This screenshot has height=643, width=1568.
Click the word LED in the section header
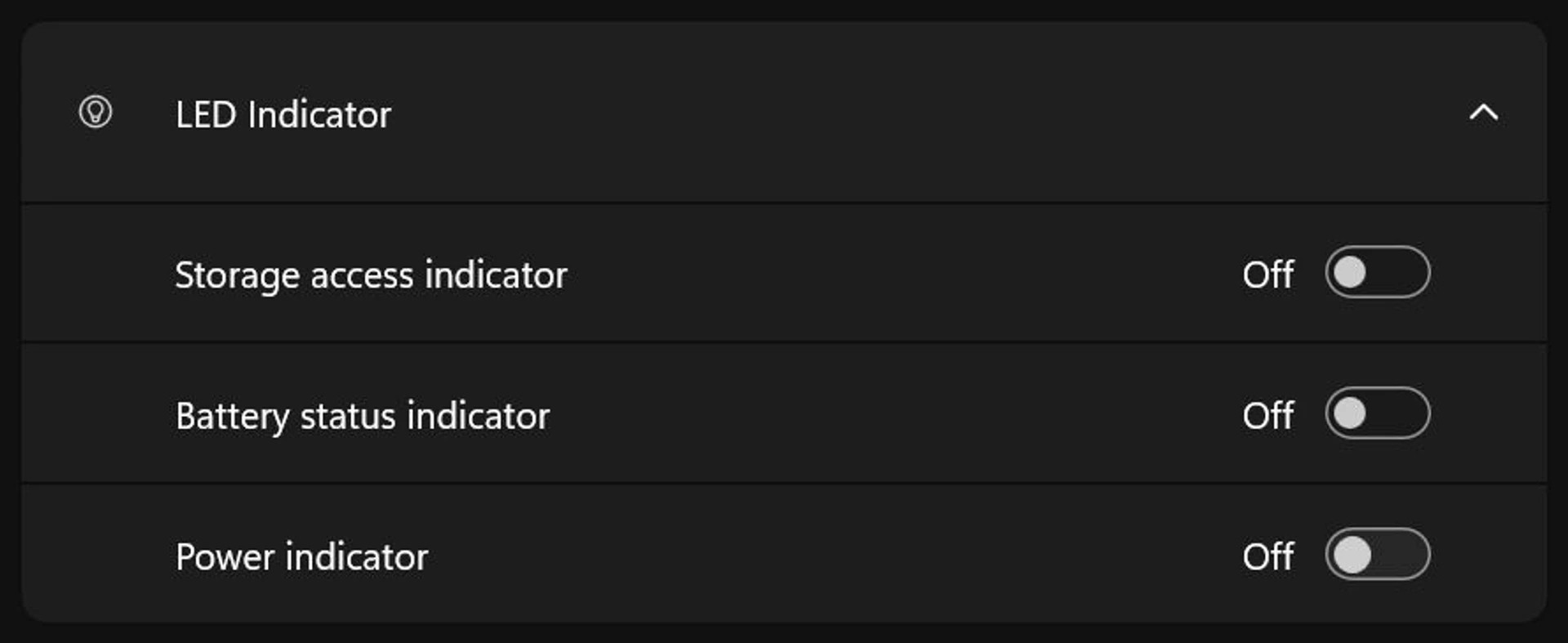206,114
